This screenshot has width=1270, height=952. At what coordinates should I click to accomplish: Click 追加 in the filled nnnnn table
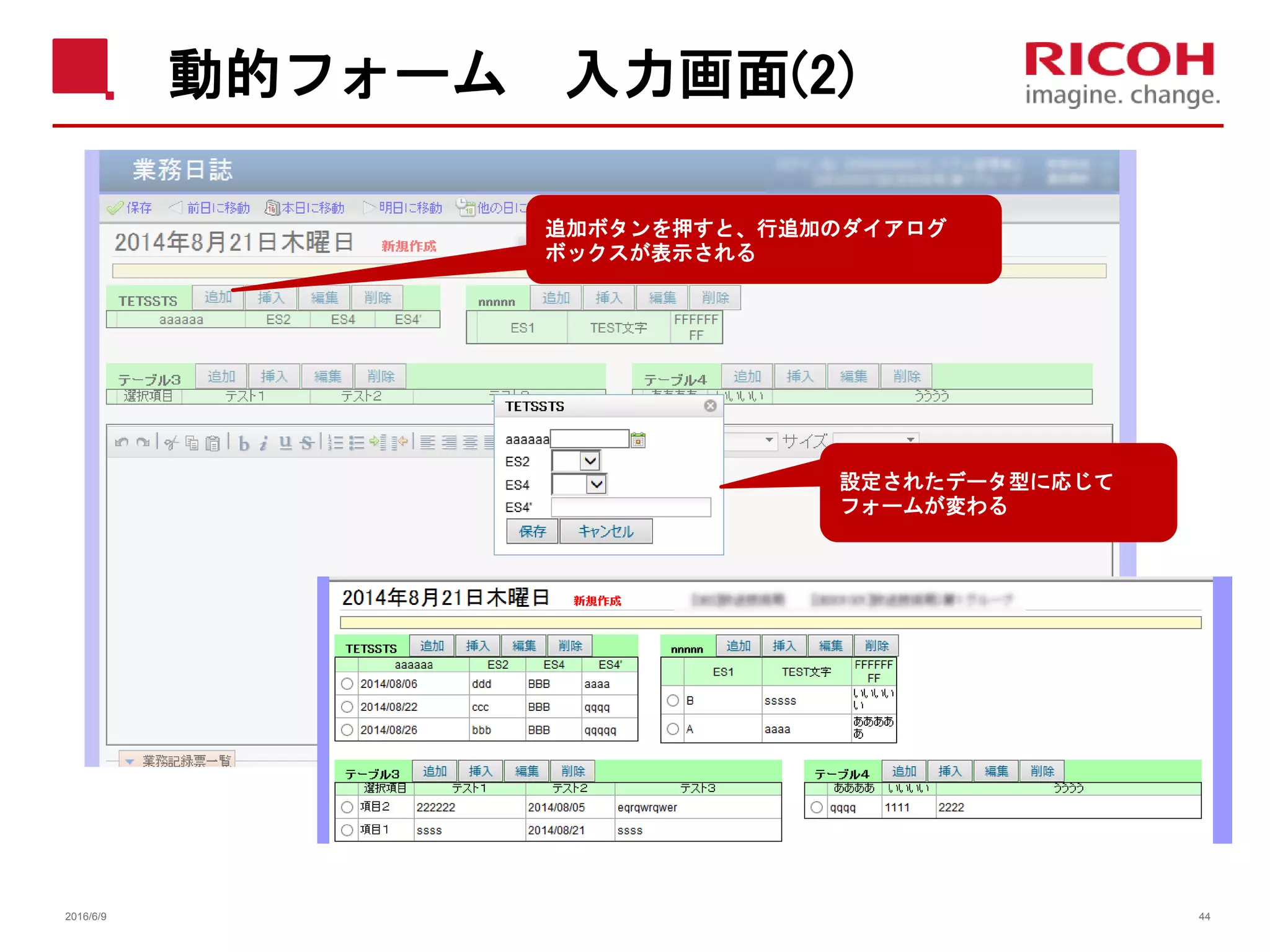tap(738, 646)
